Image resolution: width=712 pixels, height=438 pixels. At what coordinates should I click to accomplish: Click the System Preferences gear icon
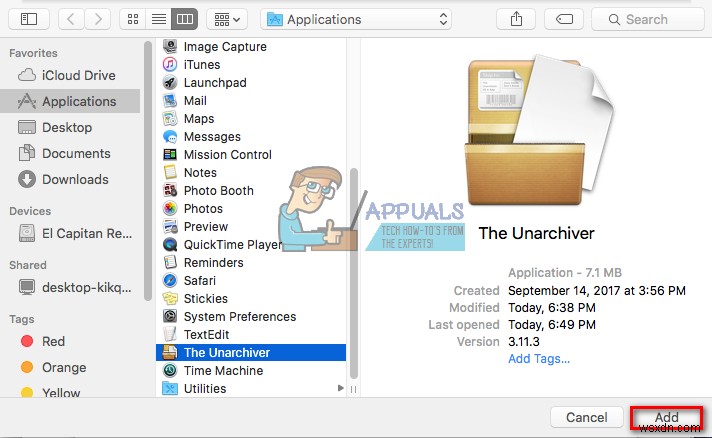coord(170,316)
